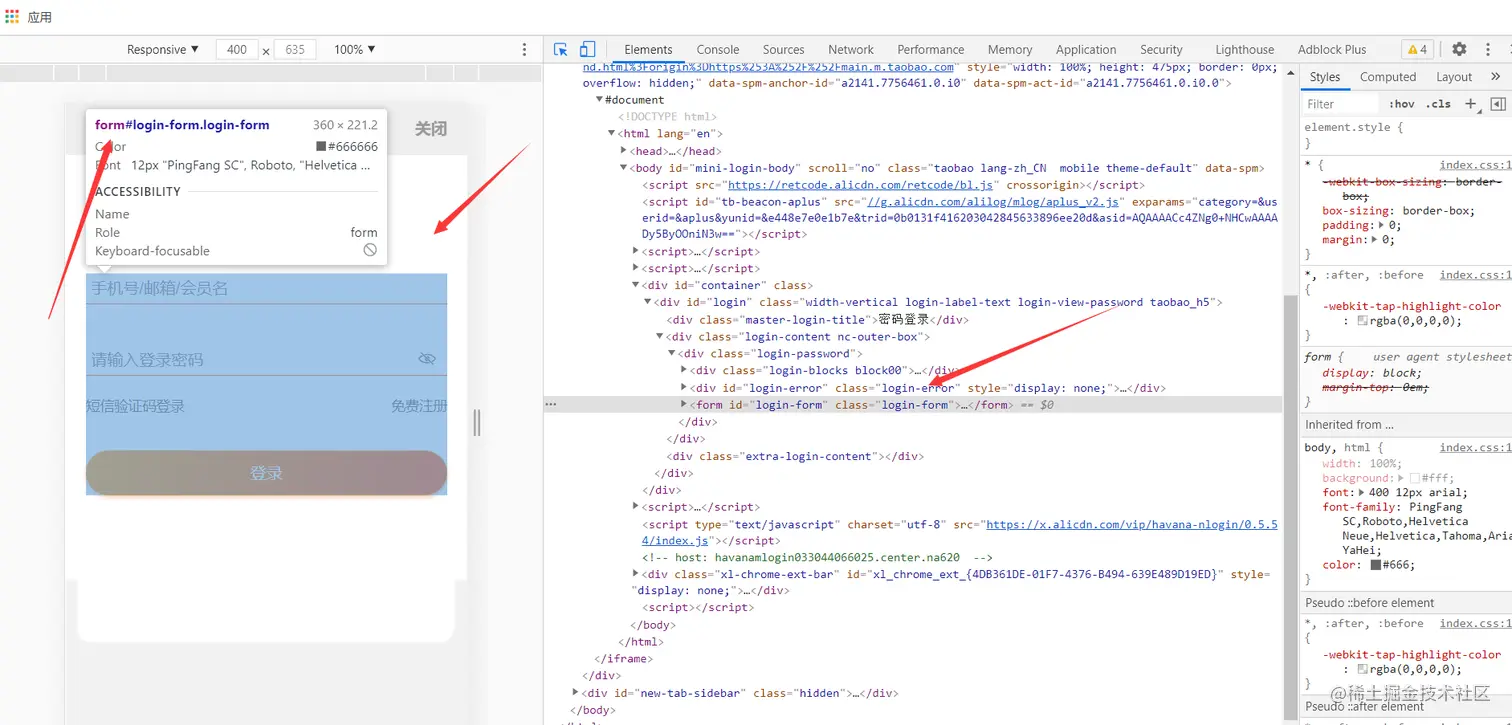Collapse the #document node

(599, 99)
